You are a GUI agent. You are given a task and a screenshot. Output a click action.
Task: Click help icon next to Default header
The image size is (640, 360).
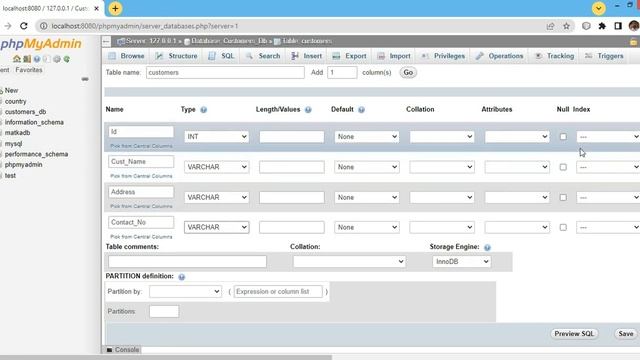click(361, 109)
